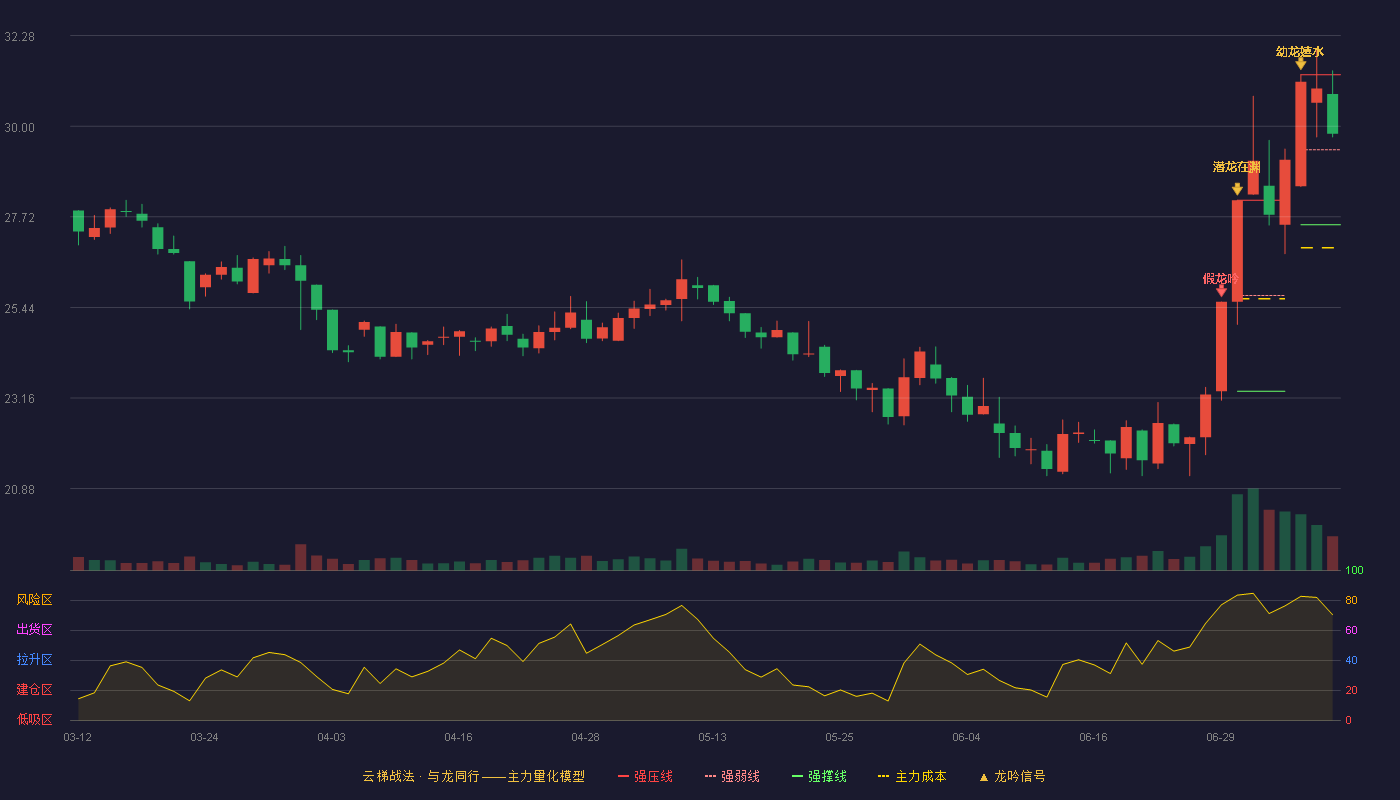The height and width of the screenshot is (800, 1400).
Task: Hide the 强撑线 series via legend
Action: pyautogui.click(x=819, y=776)
